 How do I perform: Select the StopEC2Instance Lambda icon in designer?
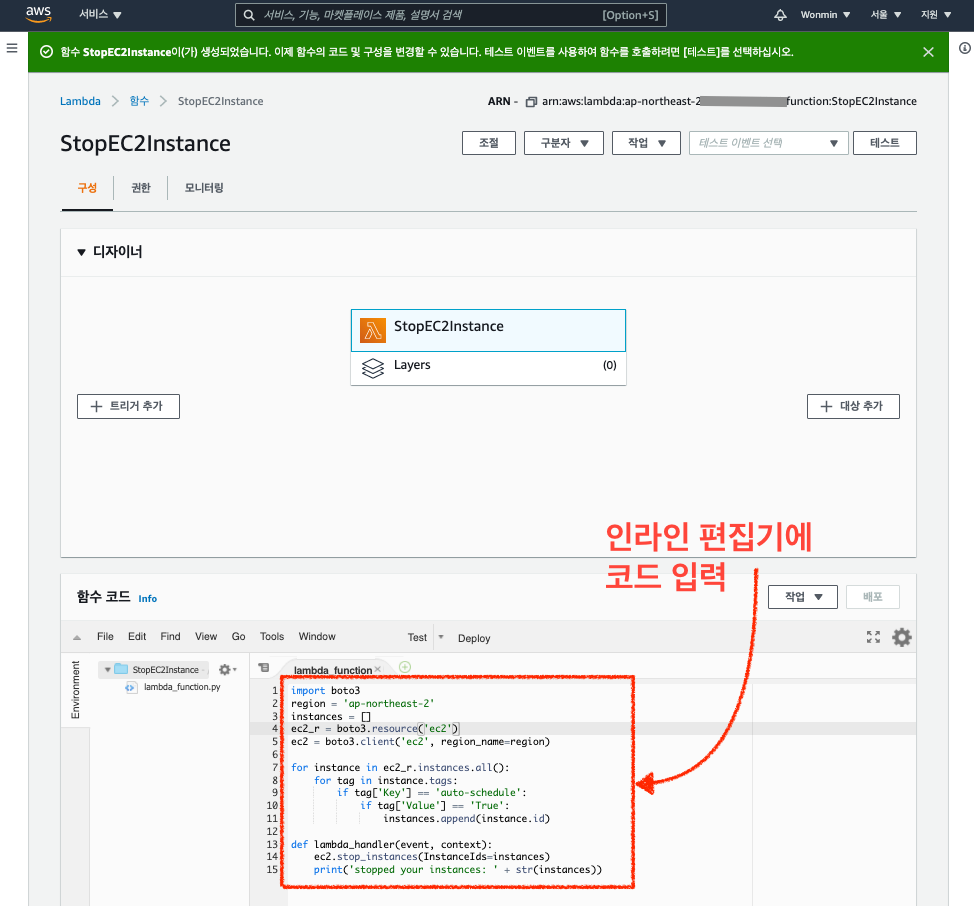click(373, 330)
